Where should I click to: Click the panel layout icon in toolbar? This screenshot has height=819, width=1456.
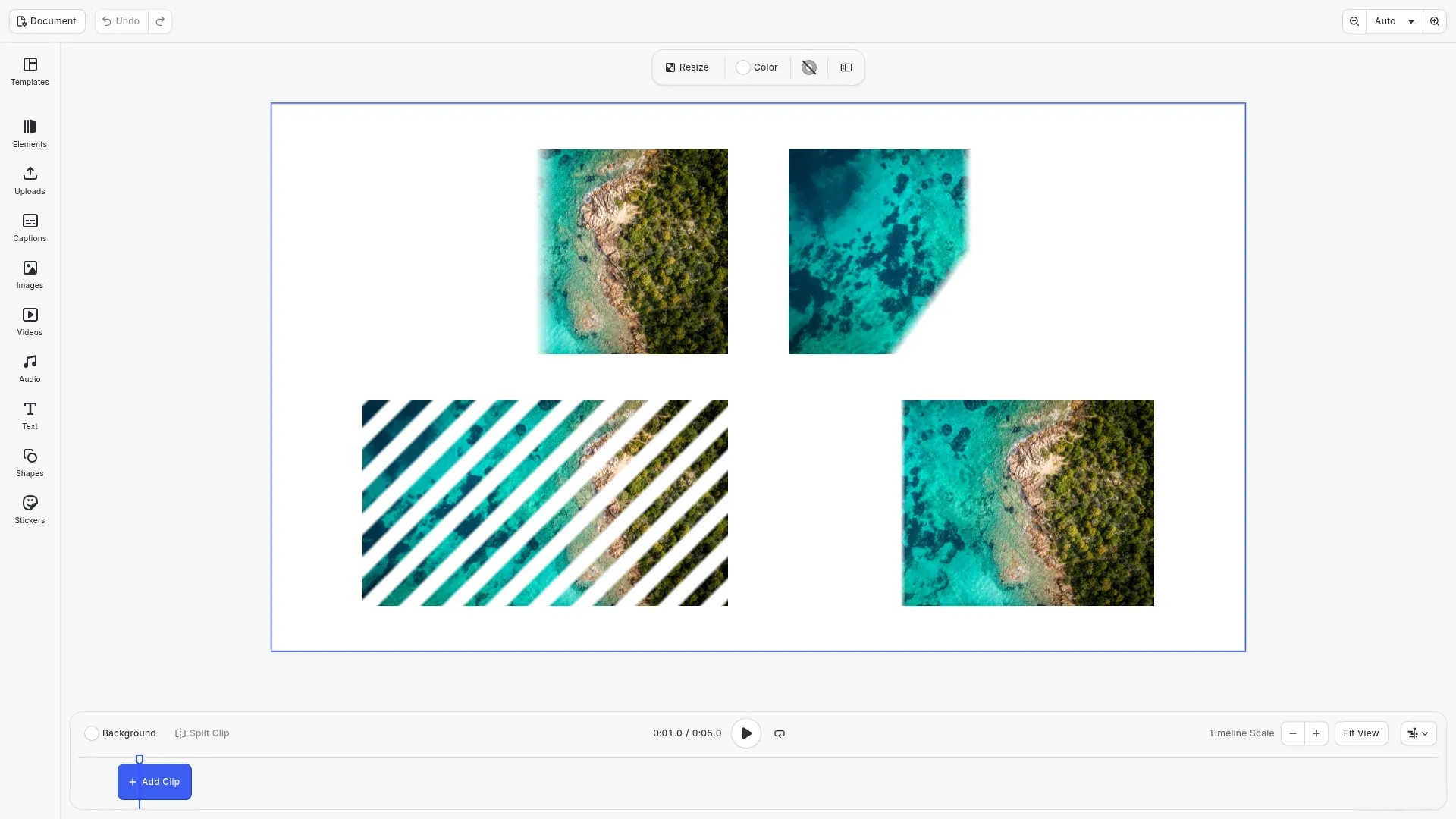coord(846,67)
